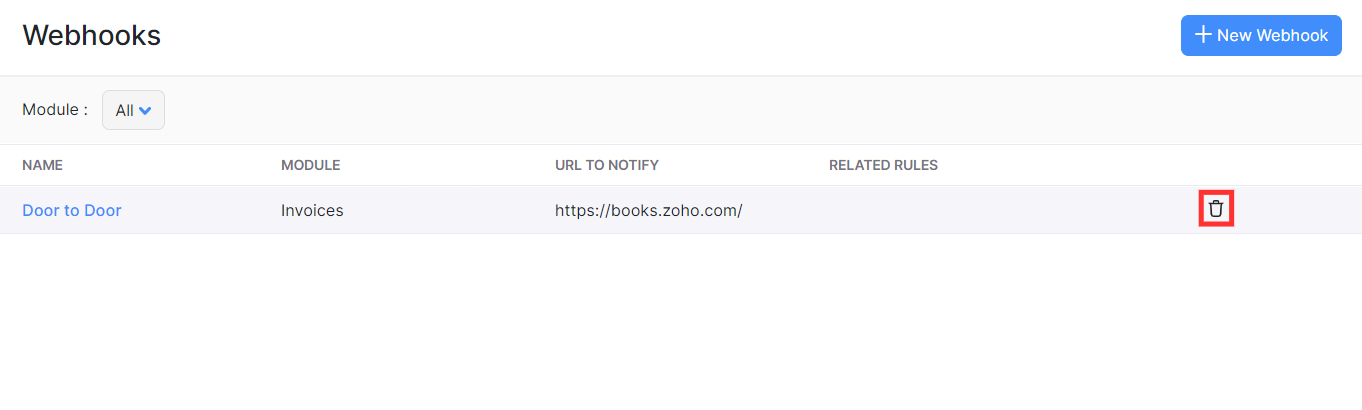Click the plus icon on New Webhook
The height and width of the screenshot is (410, 1362).
1203,35
